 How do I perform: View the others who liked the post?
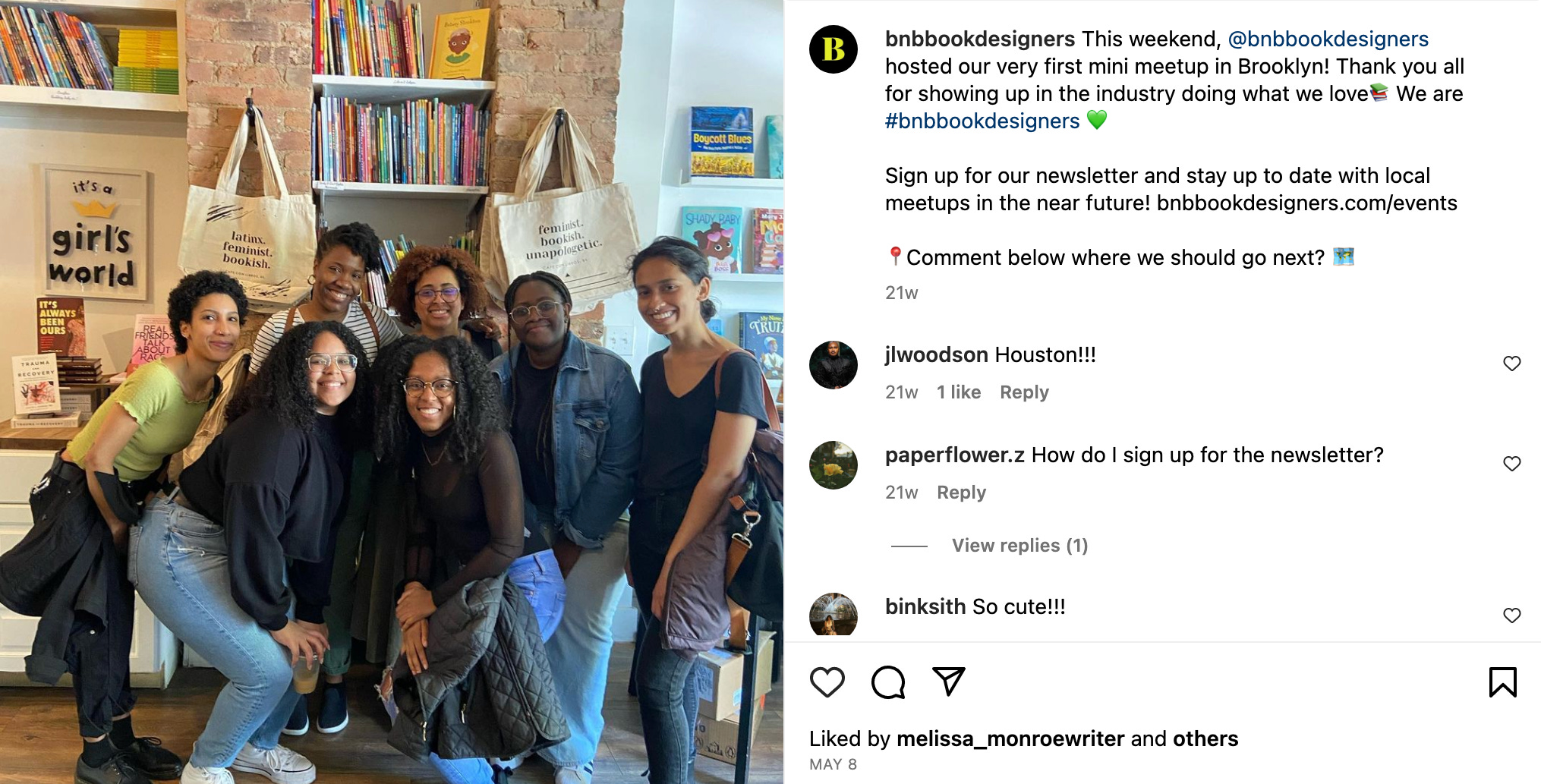click(x=1205, y=738)
